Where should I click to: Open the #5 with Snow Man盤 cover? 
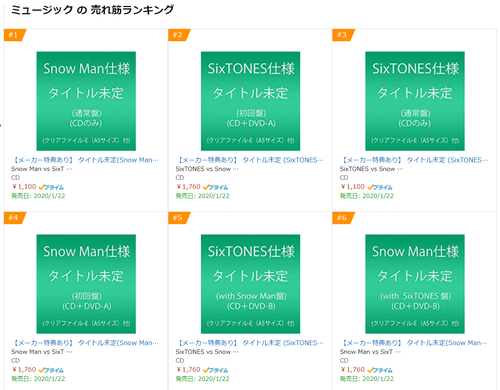(250, 284)
